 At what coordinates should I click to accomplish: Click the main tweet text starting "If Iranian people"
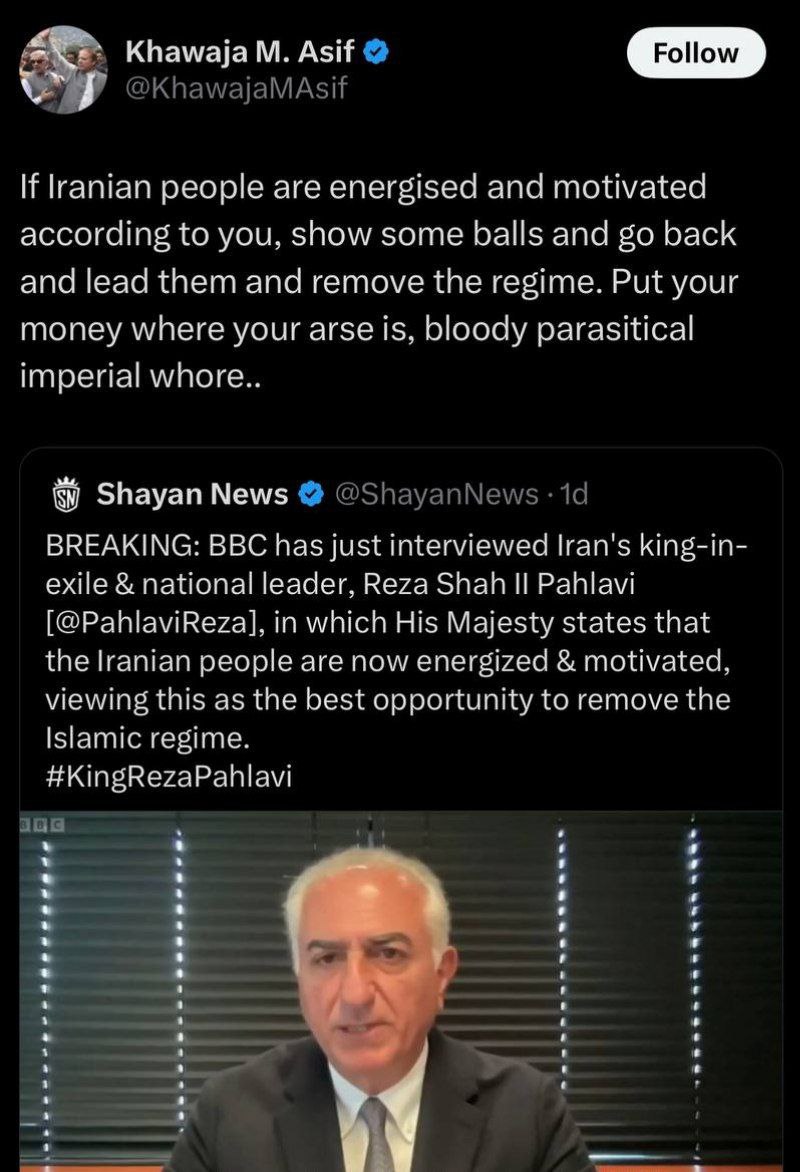click(x=362, y=186)
